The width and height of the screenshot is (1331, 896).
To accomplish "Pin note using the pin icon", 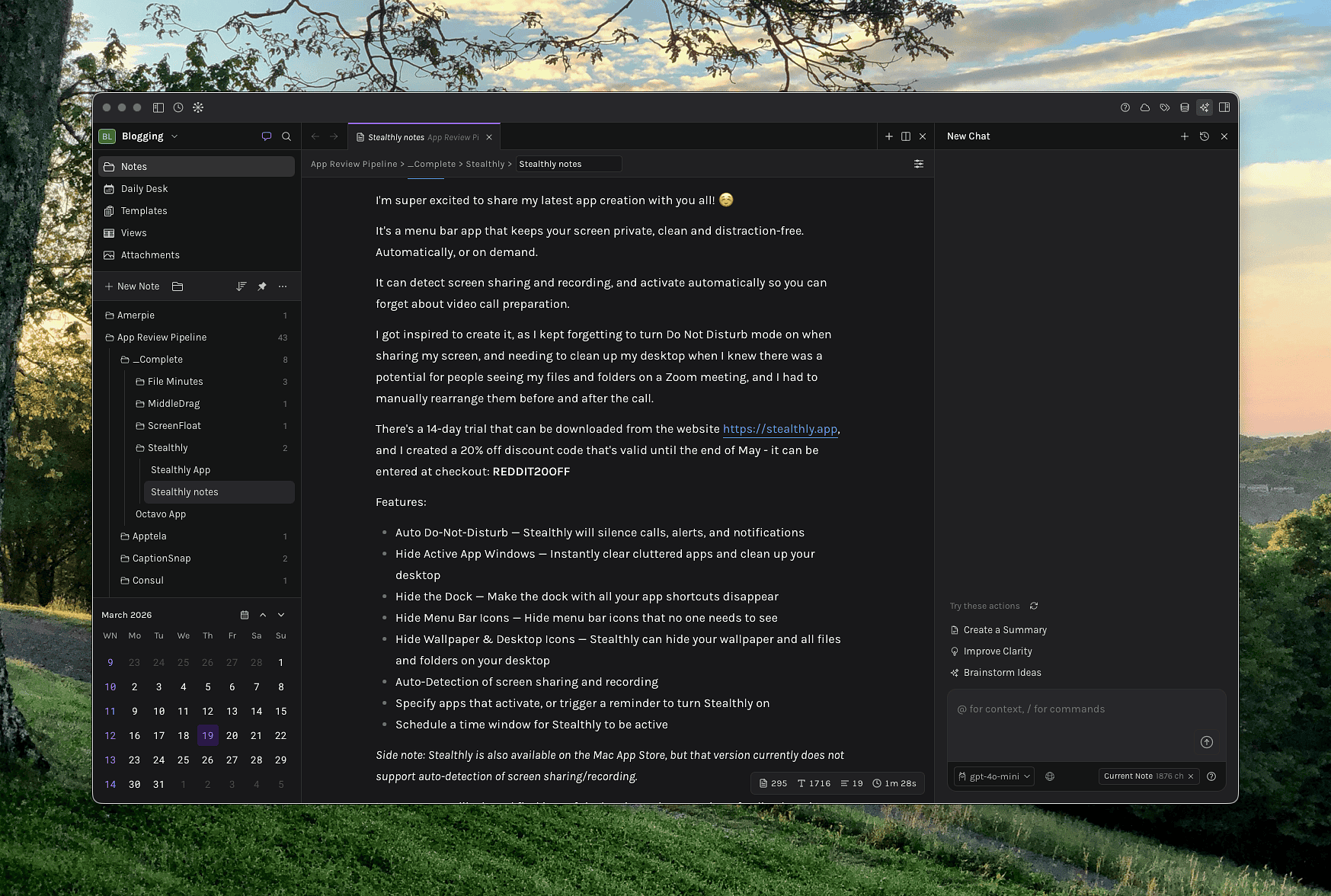I will point(262,286).
